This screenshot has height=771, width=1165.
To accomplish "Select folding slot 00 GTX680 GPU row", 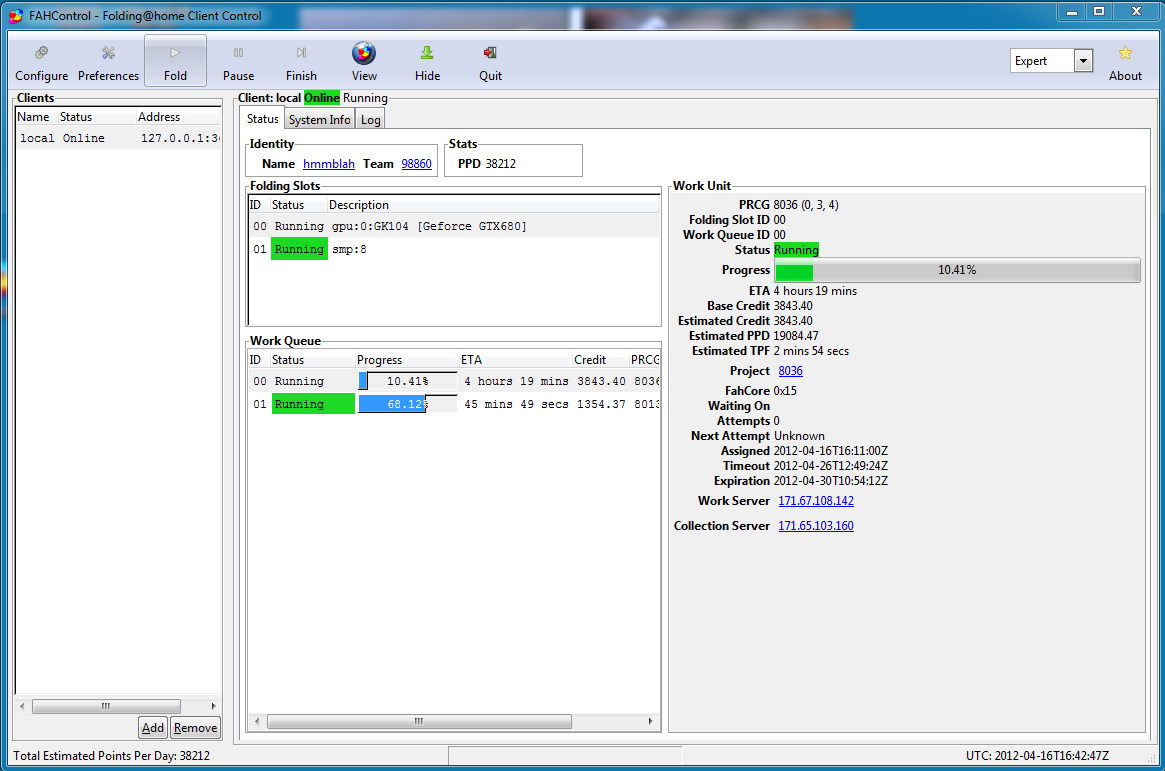I will (454, 226).
